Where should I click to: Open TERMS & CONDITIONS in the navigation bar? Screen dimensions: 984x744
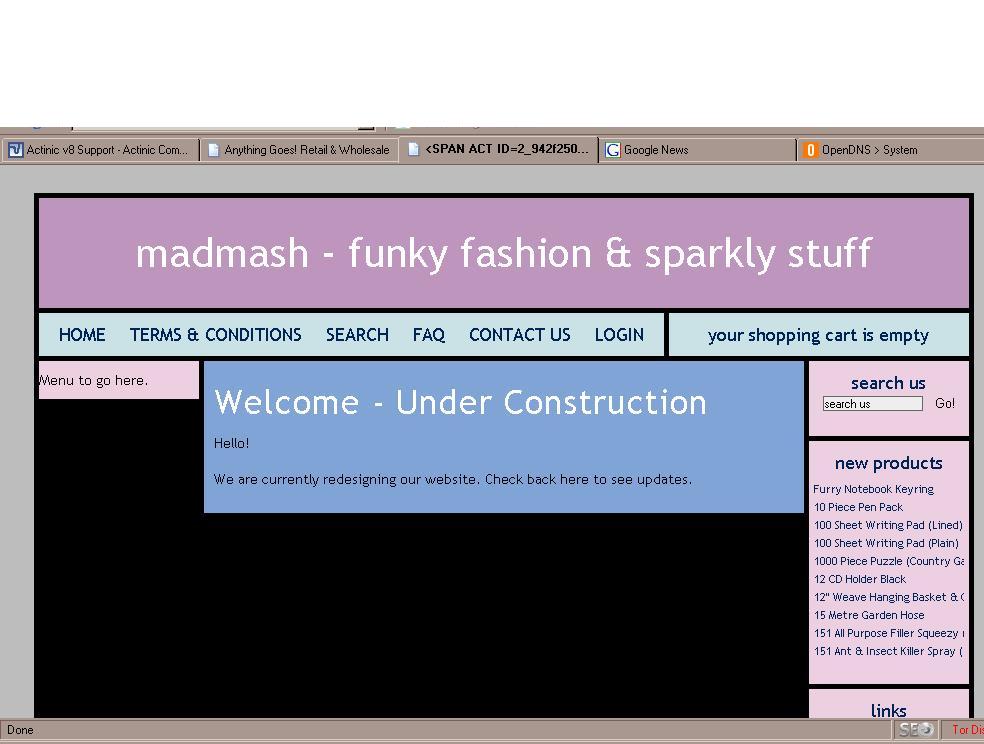click(x=215, y=335)
